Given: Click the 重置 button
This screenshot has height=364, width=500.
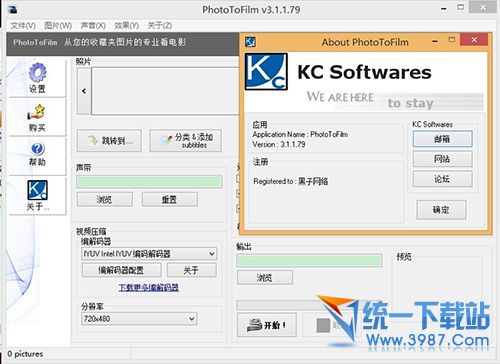Looking at the screenshot, I should pos(170,199).
